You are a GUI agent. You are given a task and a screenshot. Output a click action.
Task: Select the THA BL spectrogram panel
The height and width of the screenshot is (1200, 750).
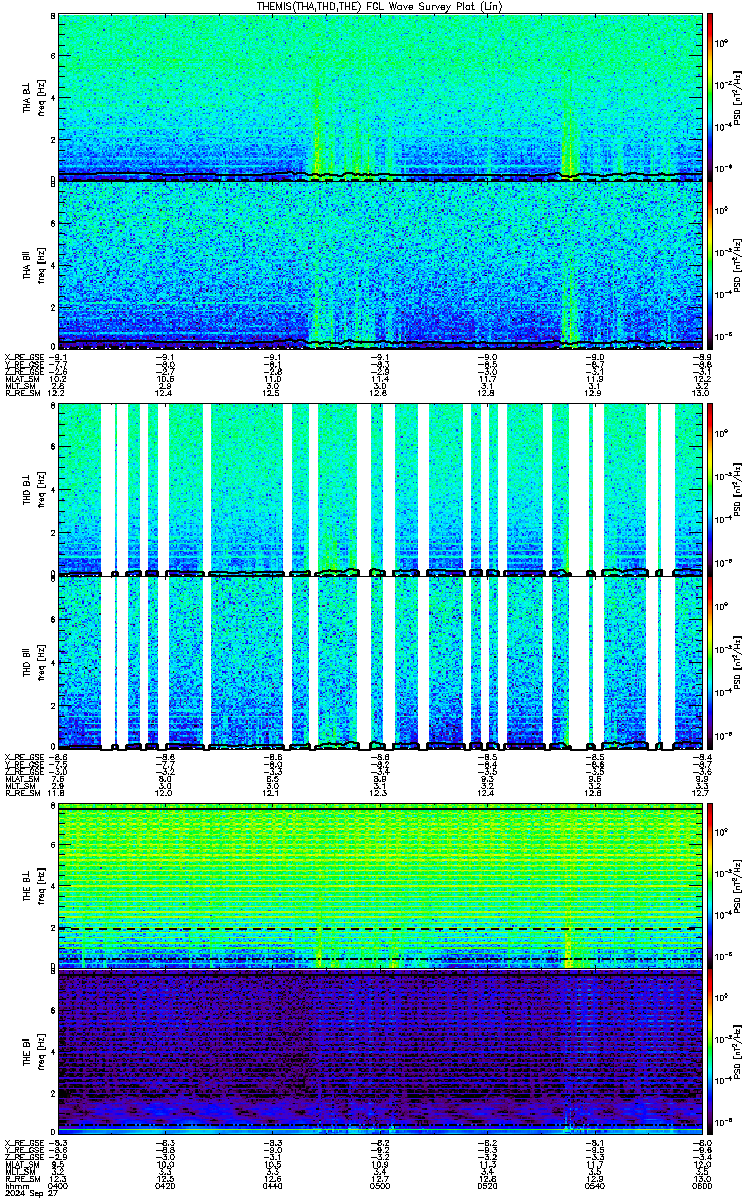tap(381, 97)
